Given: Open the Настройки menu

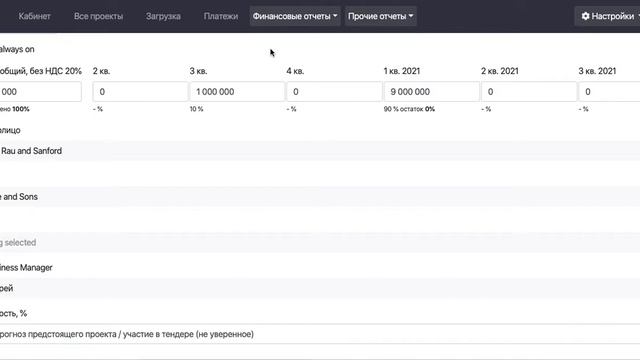Looking at the screenshot, I should 608,16.
